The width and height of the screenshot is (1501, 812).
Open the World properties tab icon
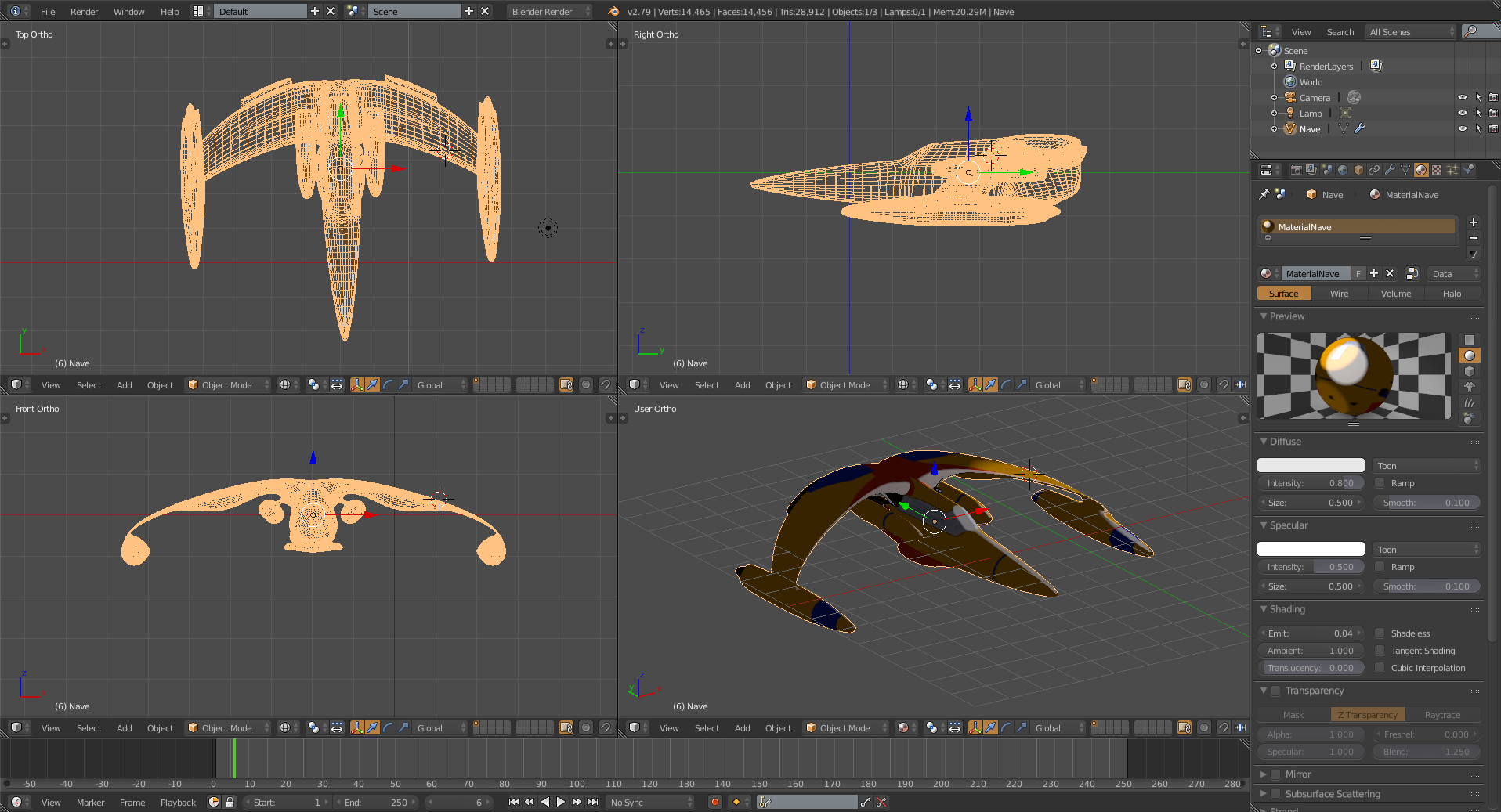pos(1343,170)
